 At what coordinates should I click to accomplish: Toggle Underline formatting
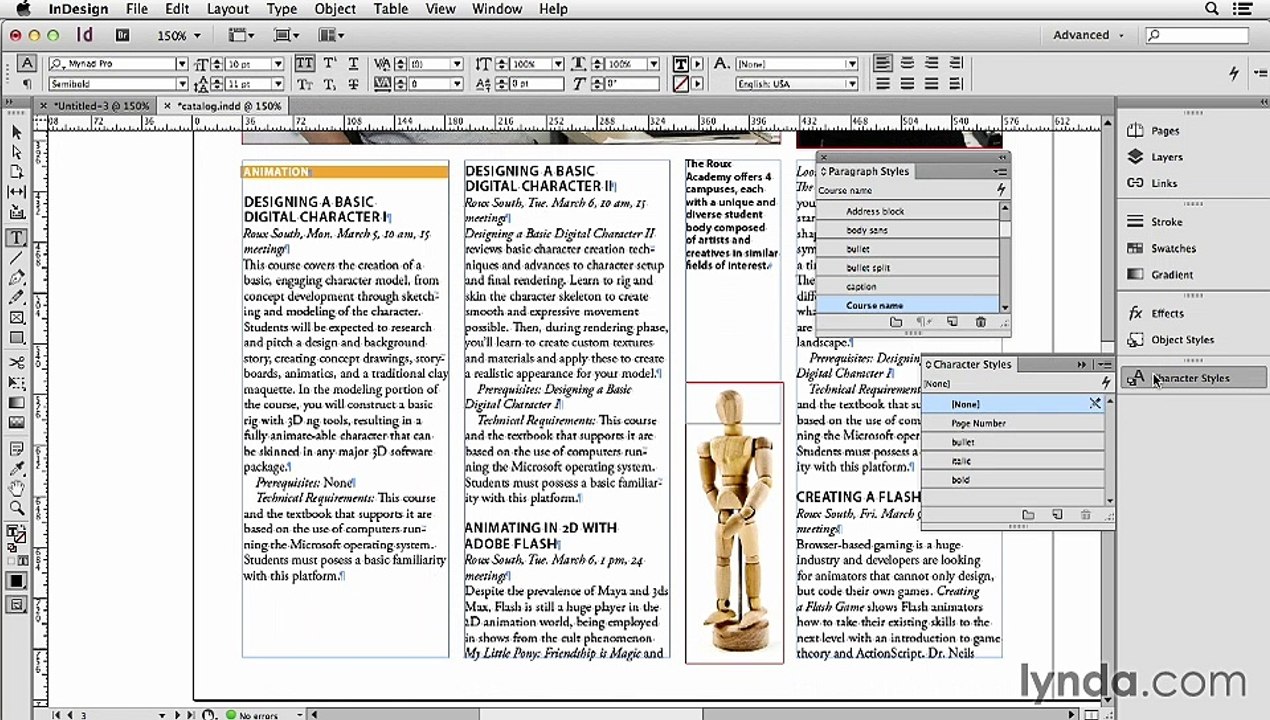click(352, 63)
